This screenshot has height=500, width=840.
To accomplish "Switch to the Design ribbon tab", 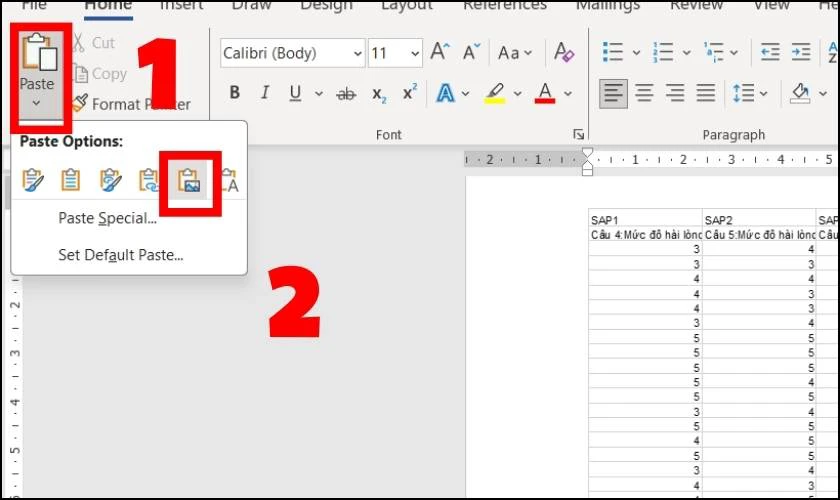I will point(326,5).
